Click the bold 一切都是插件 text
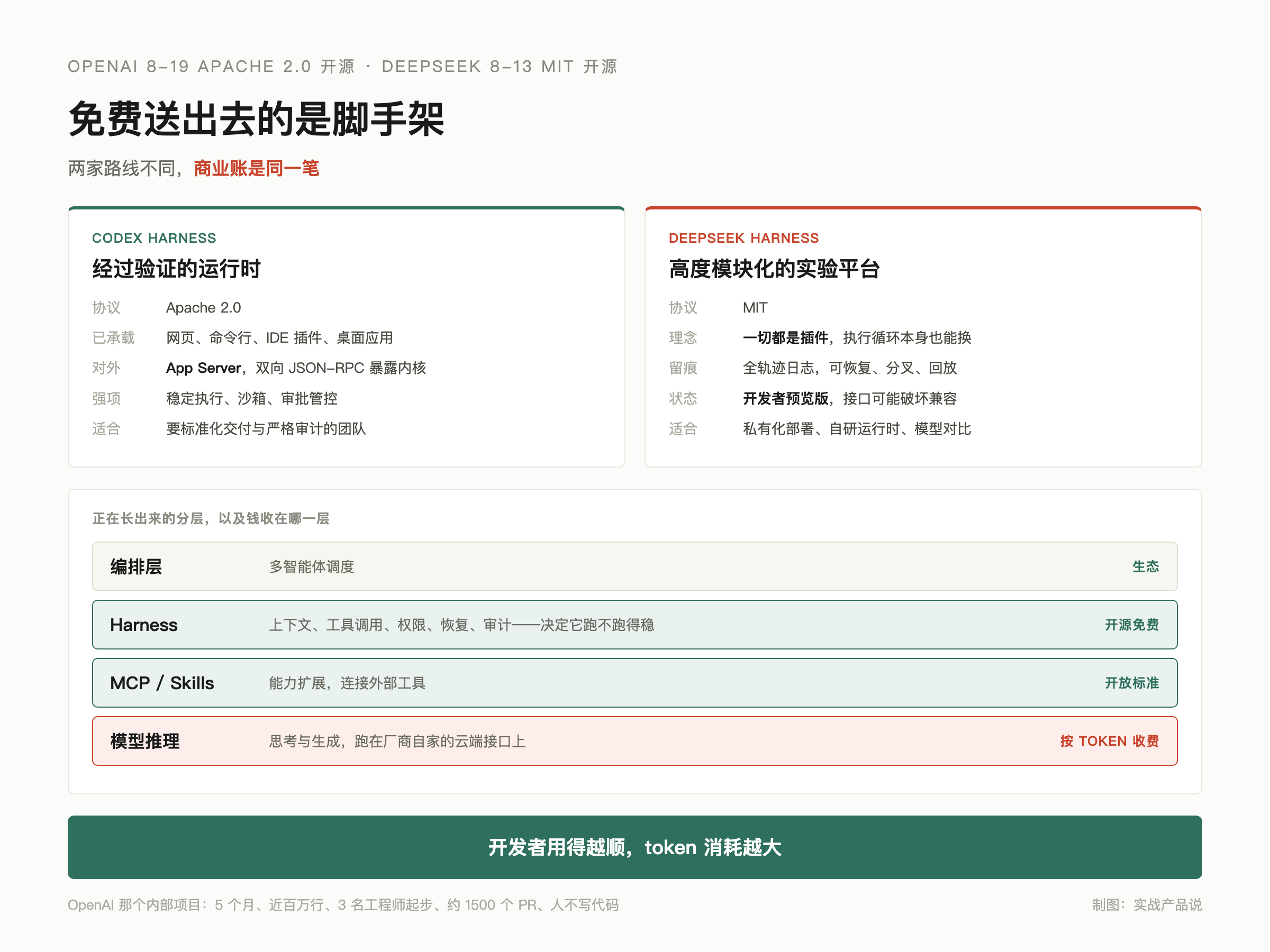The width and height of the screenshot is (1270, 952). point(785,337)
